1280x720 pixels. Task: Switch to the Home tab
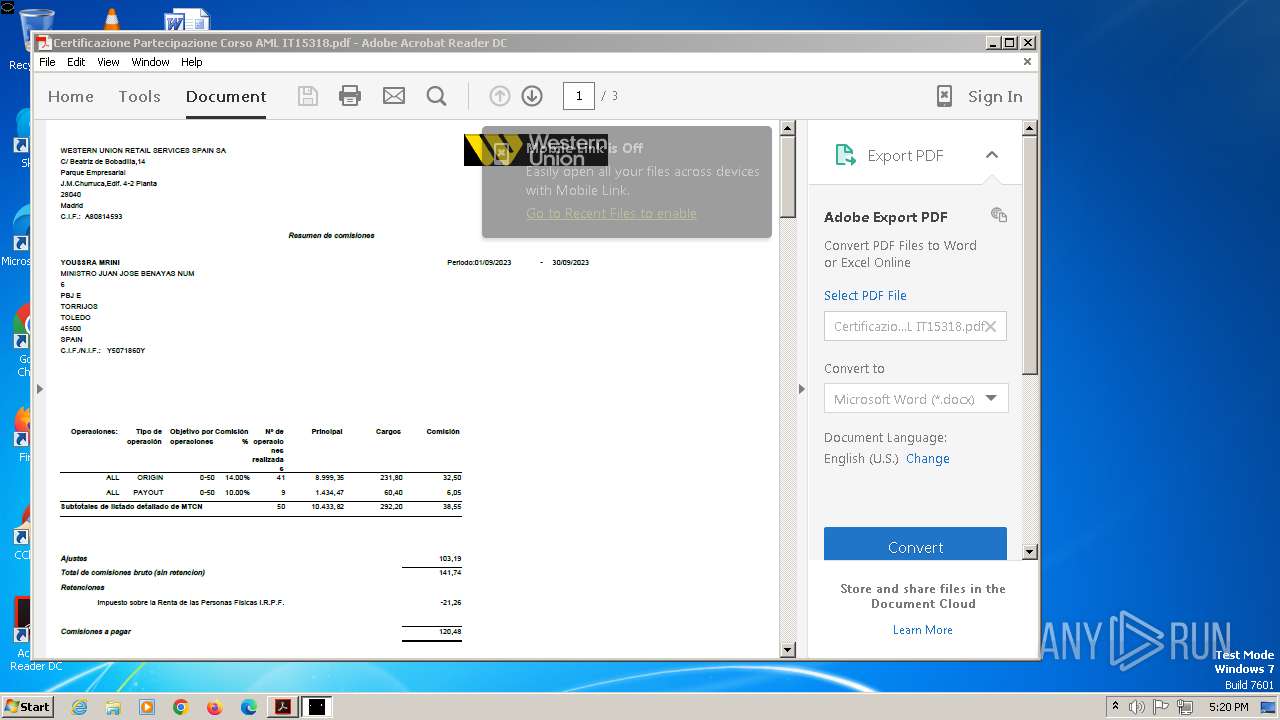(71, 97)
